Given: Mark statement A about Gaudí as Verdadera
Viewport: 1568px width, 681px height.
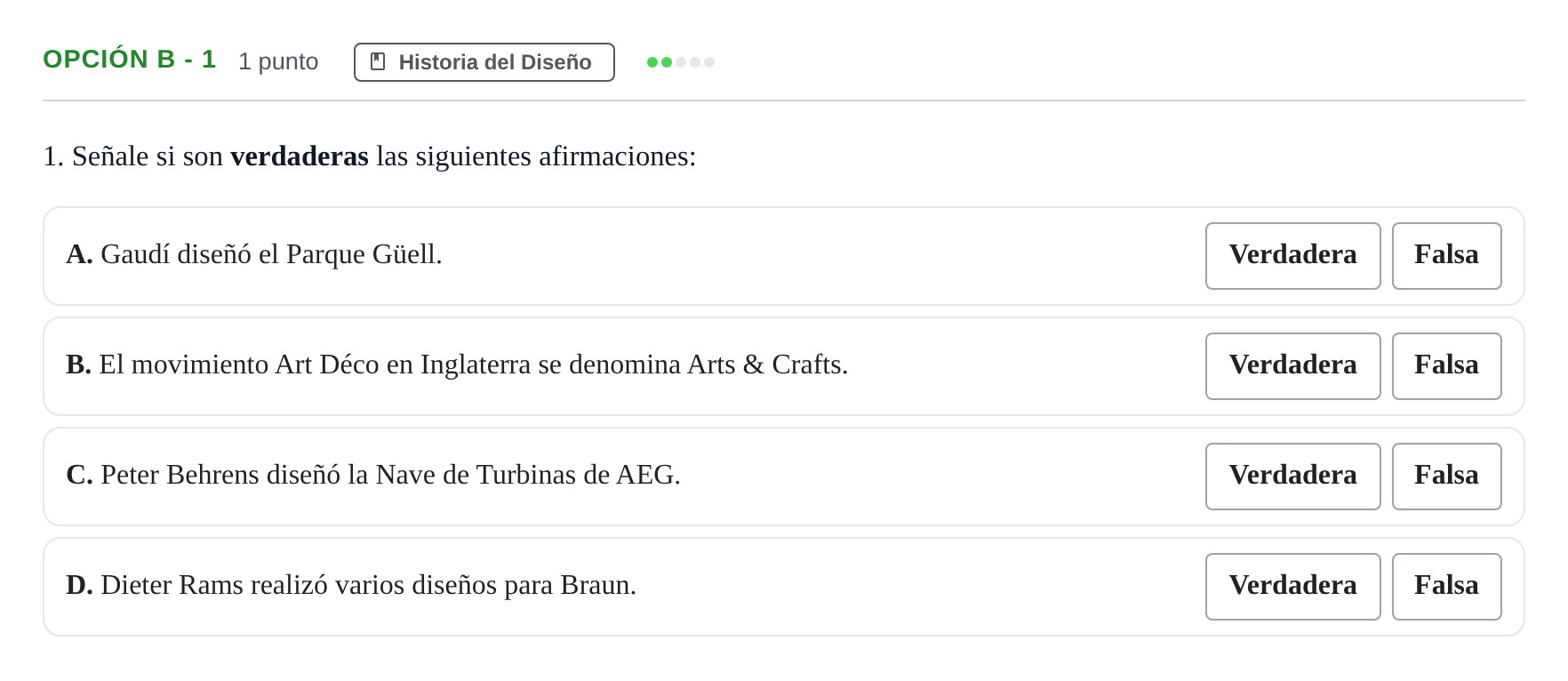Looking at the screenshot, I should (x=1292, y=256).
